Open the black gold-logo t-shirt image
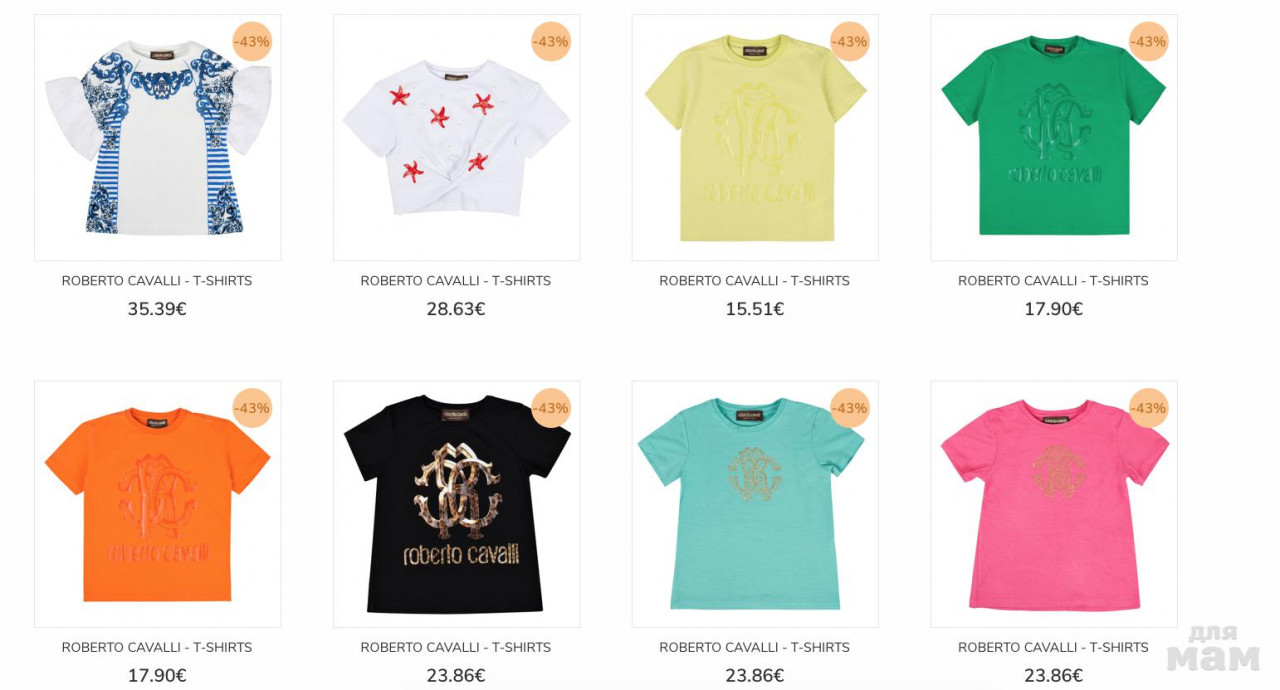 pyautogui.click(x=456, y=504)
